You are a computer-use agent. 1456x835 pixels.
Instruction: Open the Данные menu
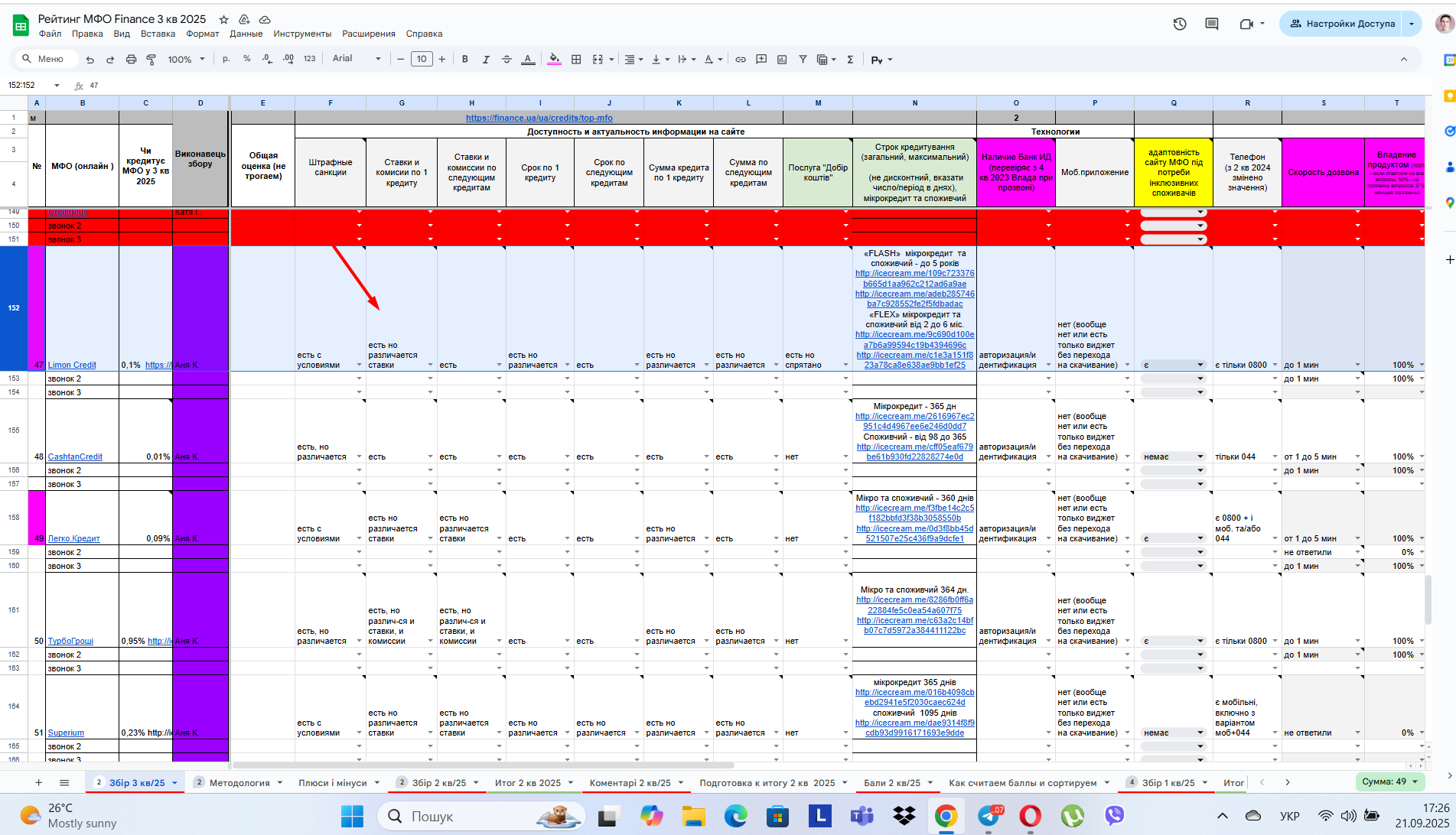pos(246,34)
